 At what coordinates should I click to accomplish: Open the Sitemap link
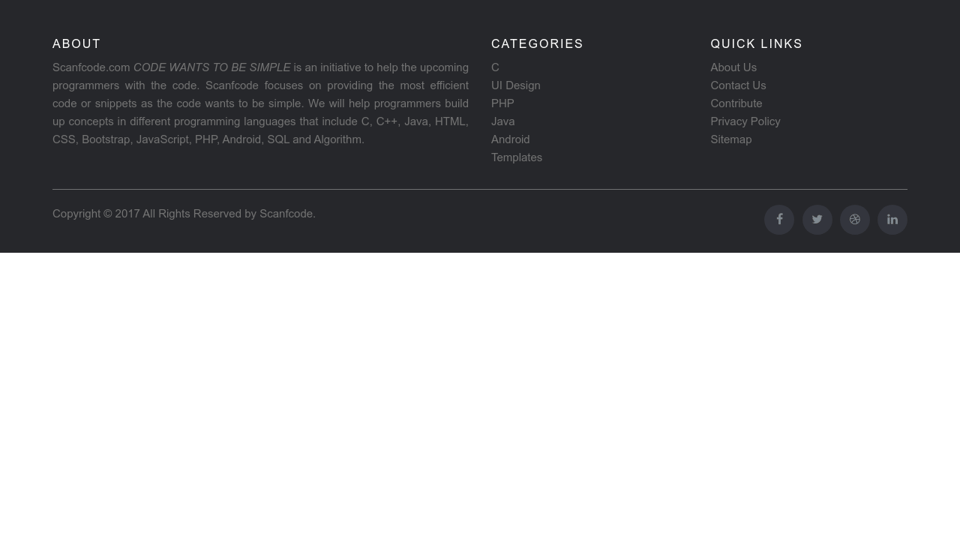(731, 140)
